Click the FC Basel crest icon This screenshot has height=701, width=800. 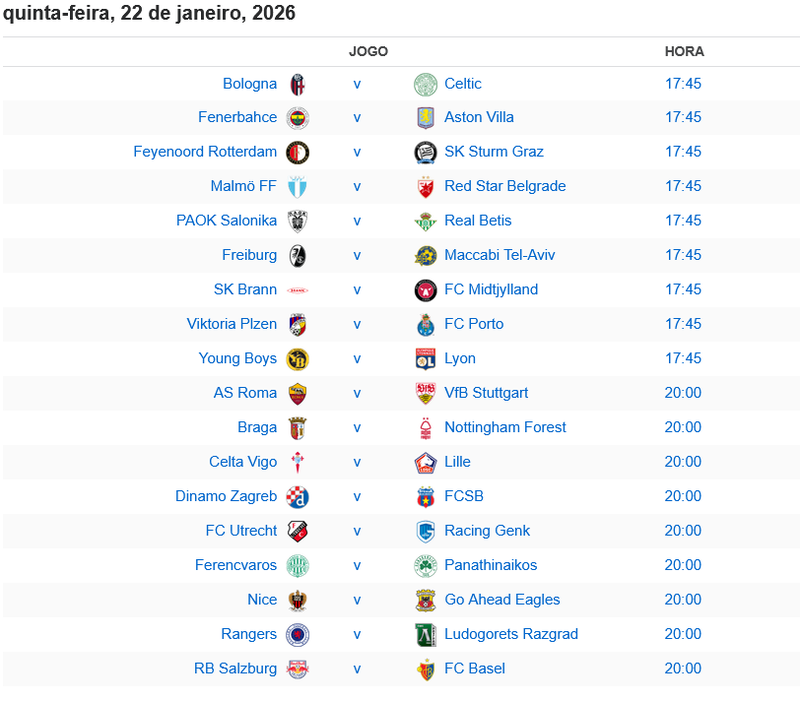[426, 670]
